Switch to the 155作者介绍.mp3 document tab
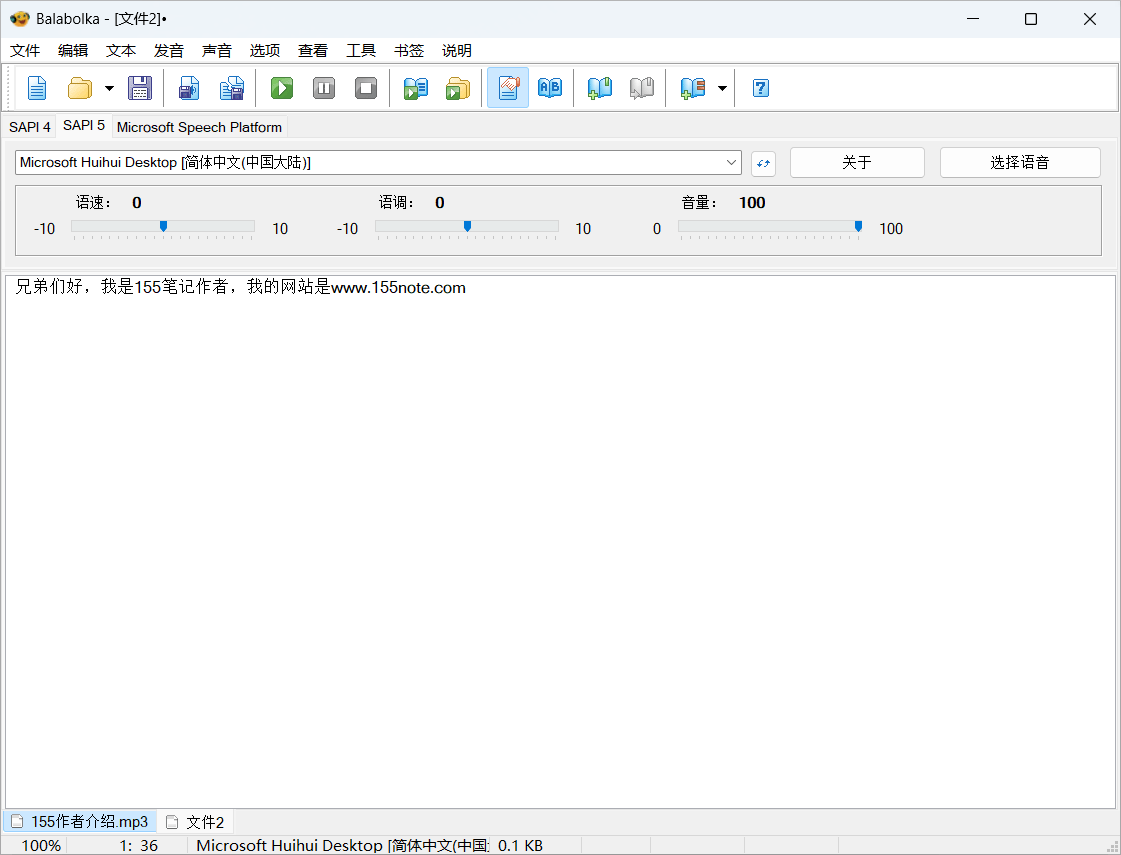Screen dimensions: 1121x855 [x=81, y=822]
